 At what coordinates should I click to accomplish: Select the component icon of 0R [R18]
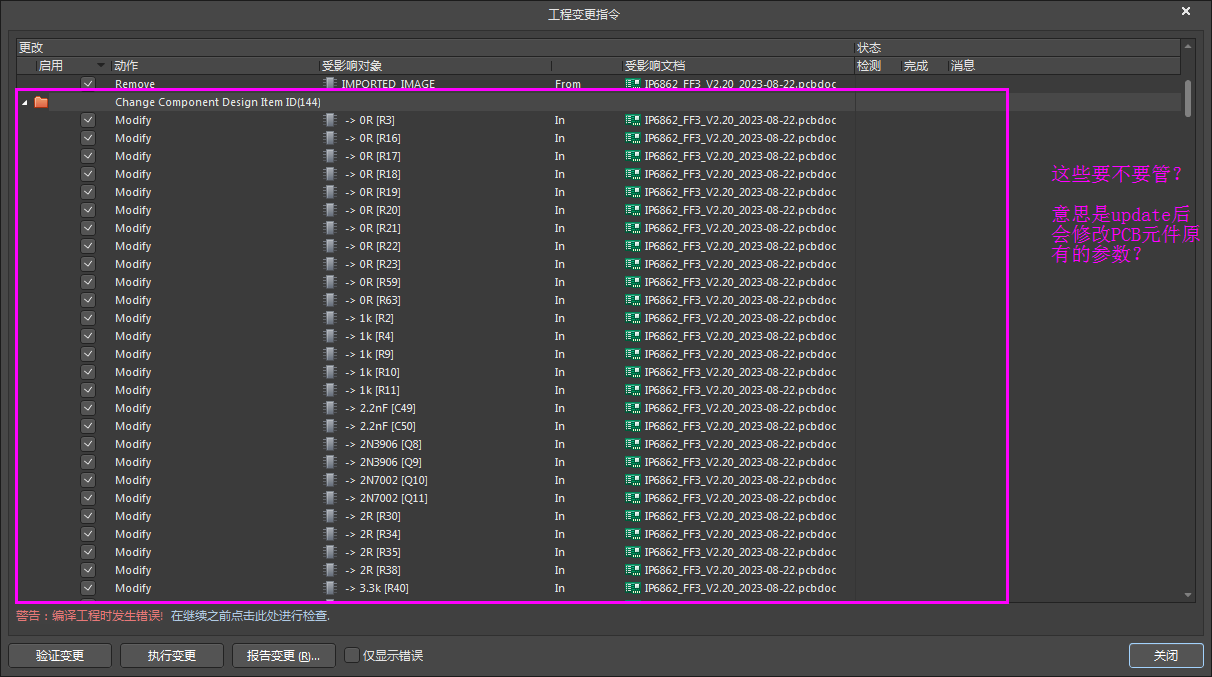330,174
